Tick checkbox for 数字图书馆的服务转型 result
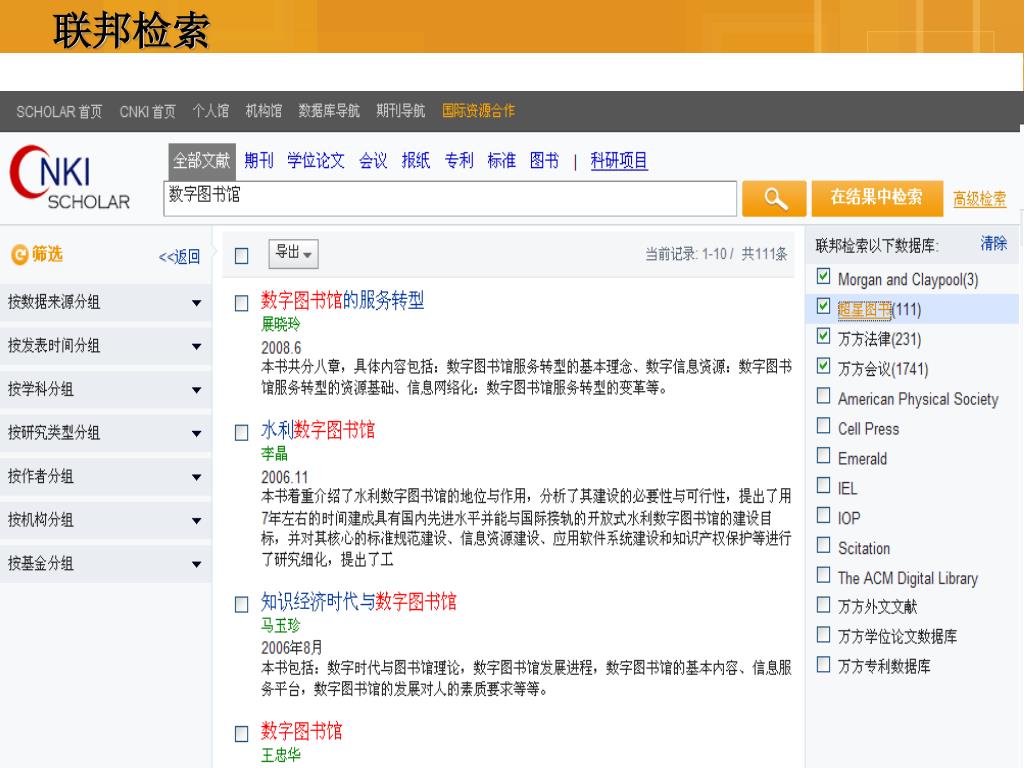Screen dimensions: 1024x768 242,303
